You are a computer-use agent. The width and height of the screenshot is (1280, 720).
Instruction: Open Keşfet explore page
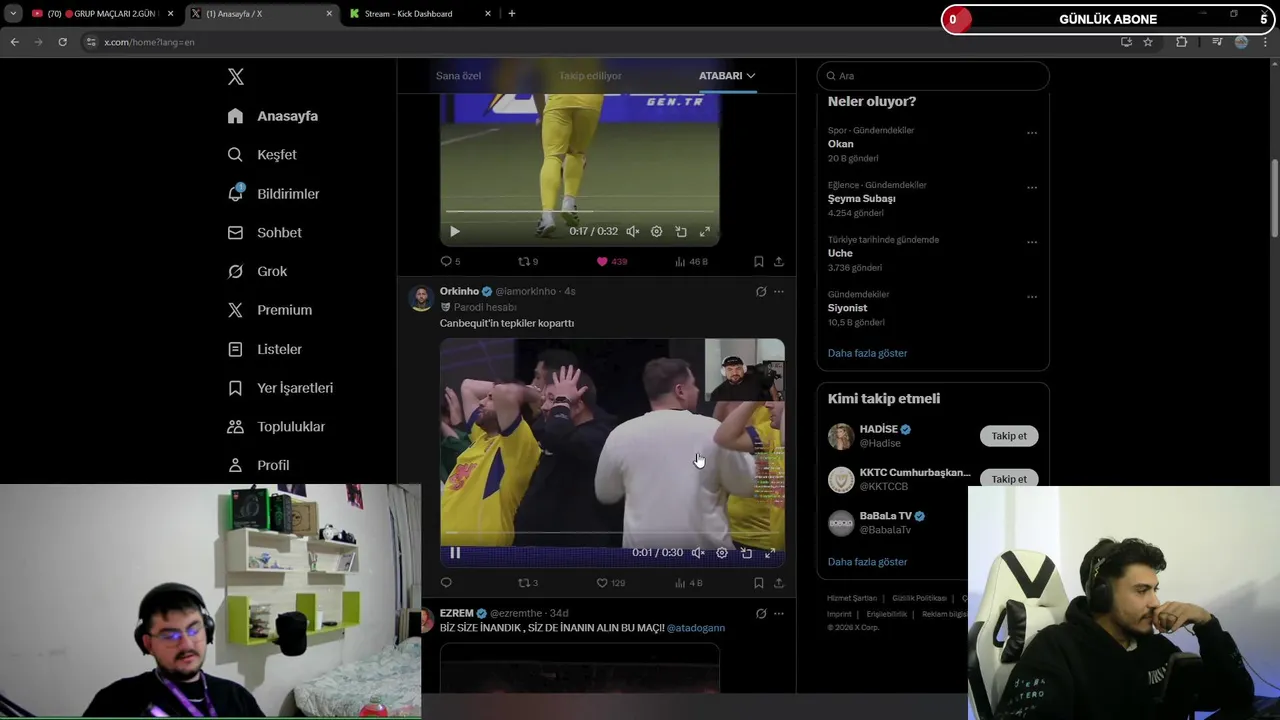click(261, 155)
